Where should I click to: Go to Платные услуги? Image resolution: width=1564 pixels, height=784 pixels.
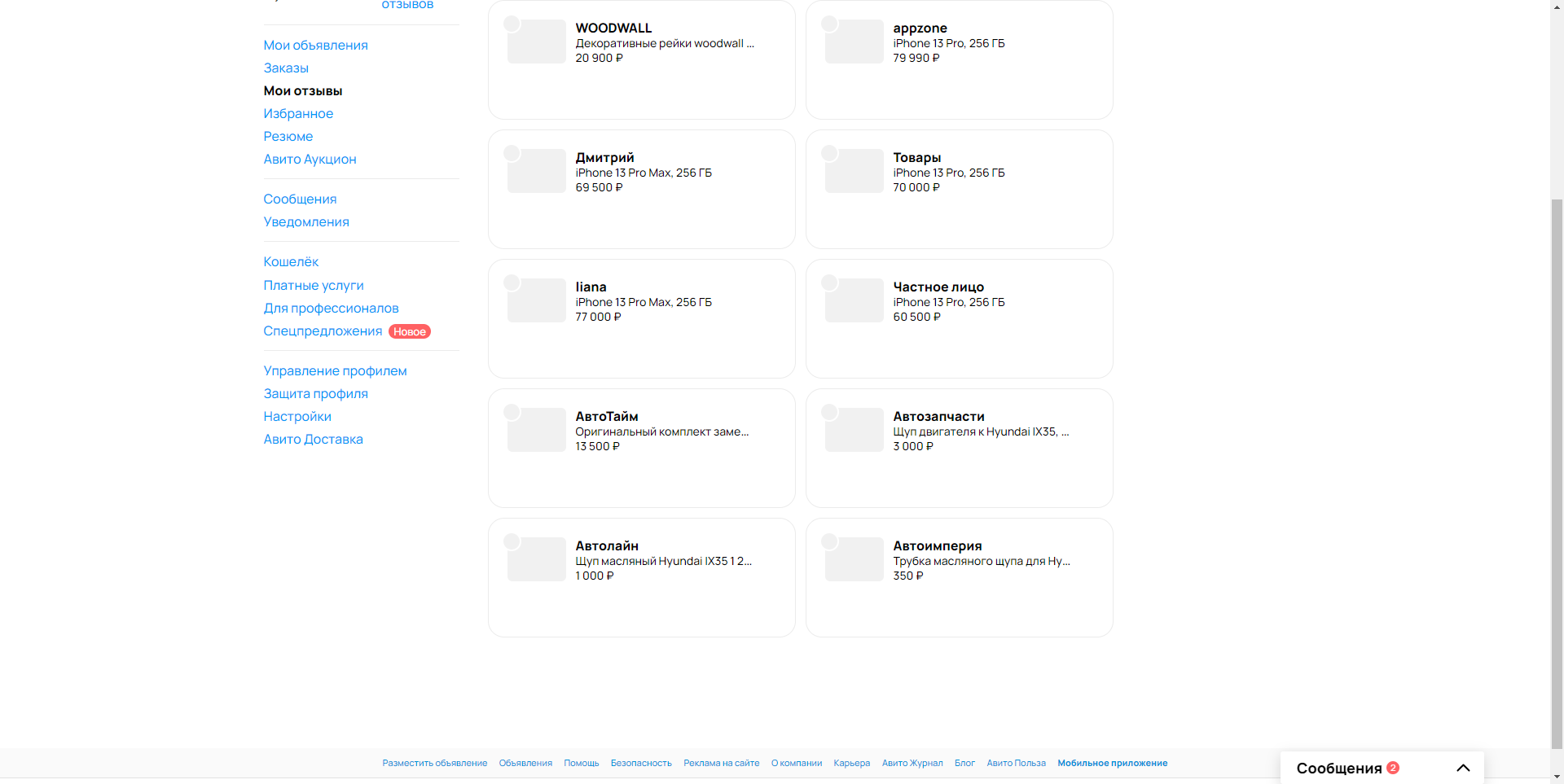point(314,285)
